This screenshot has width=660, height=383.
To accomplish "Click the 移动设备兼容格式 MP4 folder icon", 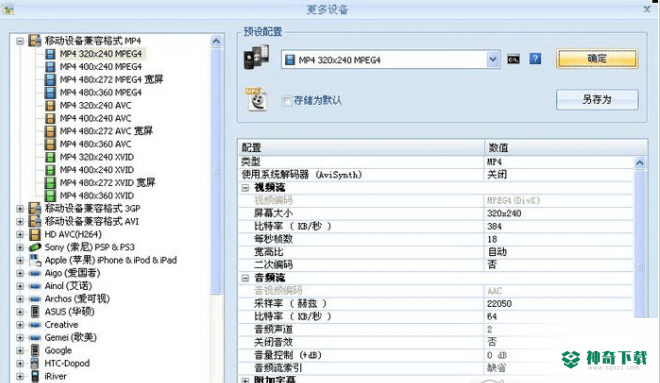I will 35,41.
